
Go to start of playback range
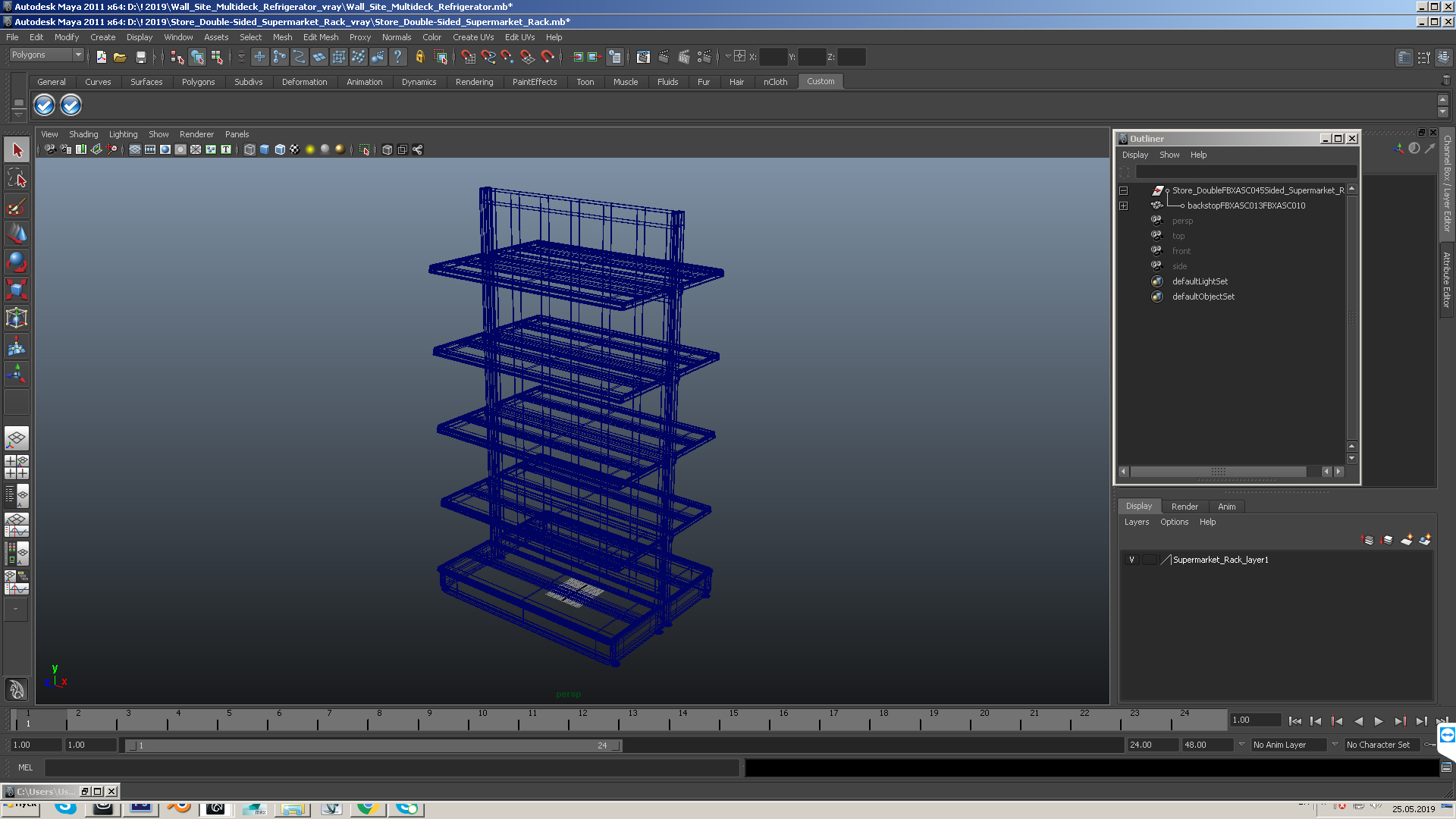click(x=1295, y=721)
